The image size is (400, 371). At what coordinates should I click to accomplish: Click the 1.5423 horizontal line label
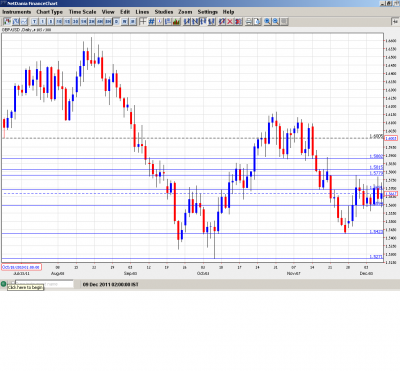point(376,231)
